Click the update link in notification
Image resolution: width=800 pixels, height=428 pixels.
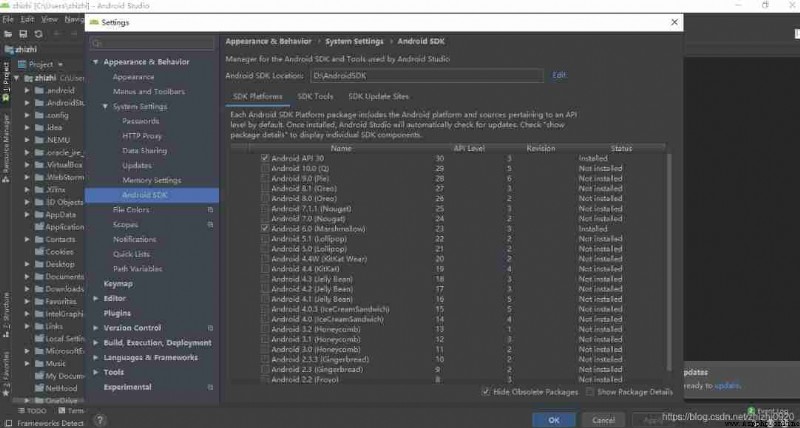727,386
